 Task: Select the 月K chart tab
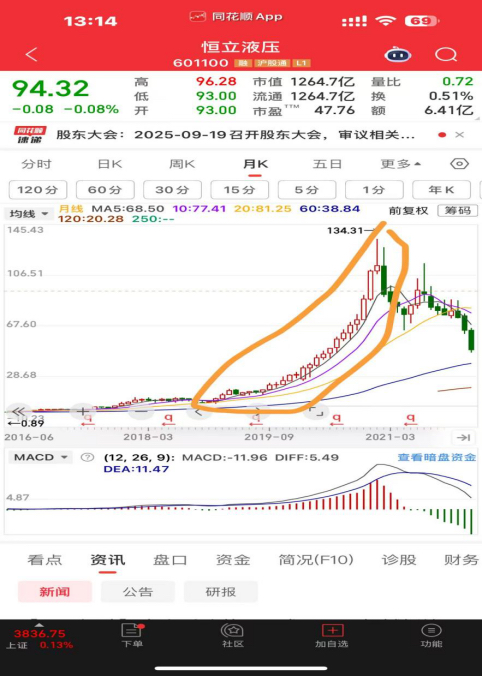click(255, 164)
